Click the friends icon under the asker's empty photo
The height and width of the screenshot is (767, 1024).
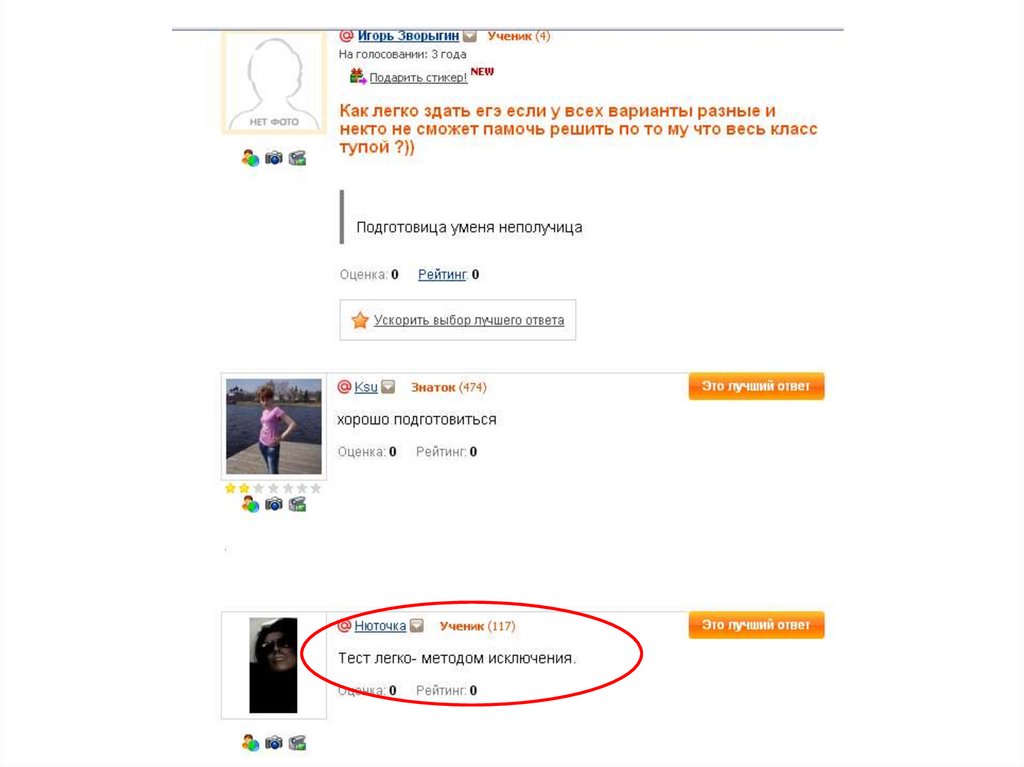(x=250, y=157)
